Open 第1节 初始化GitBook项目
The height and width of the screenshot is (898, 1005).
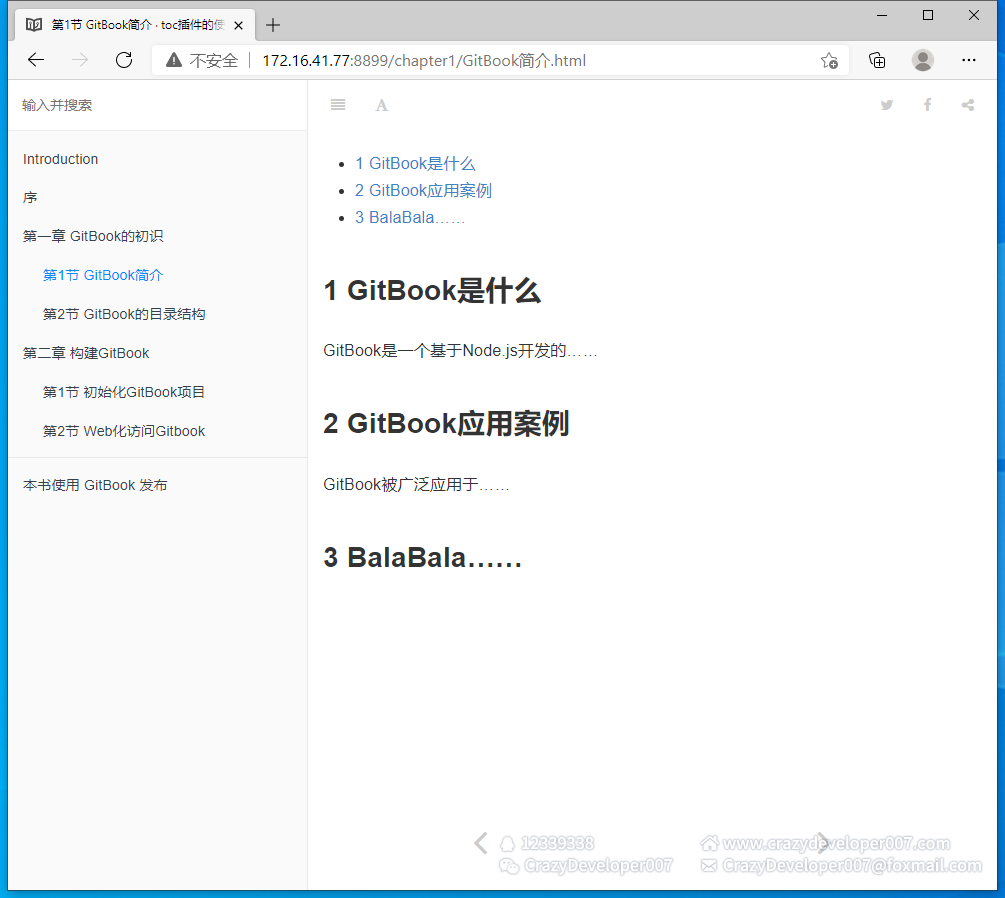[124, 392]
